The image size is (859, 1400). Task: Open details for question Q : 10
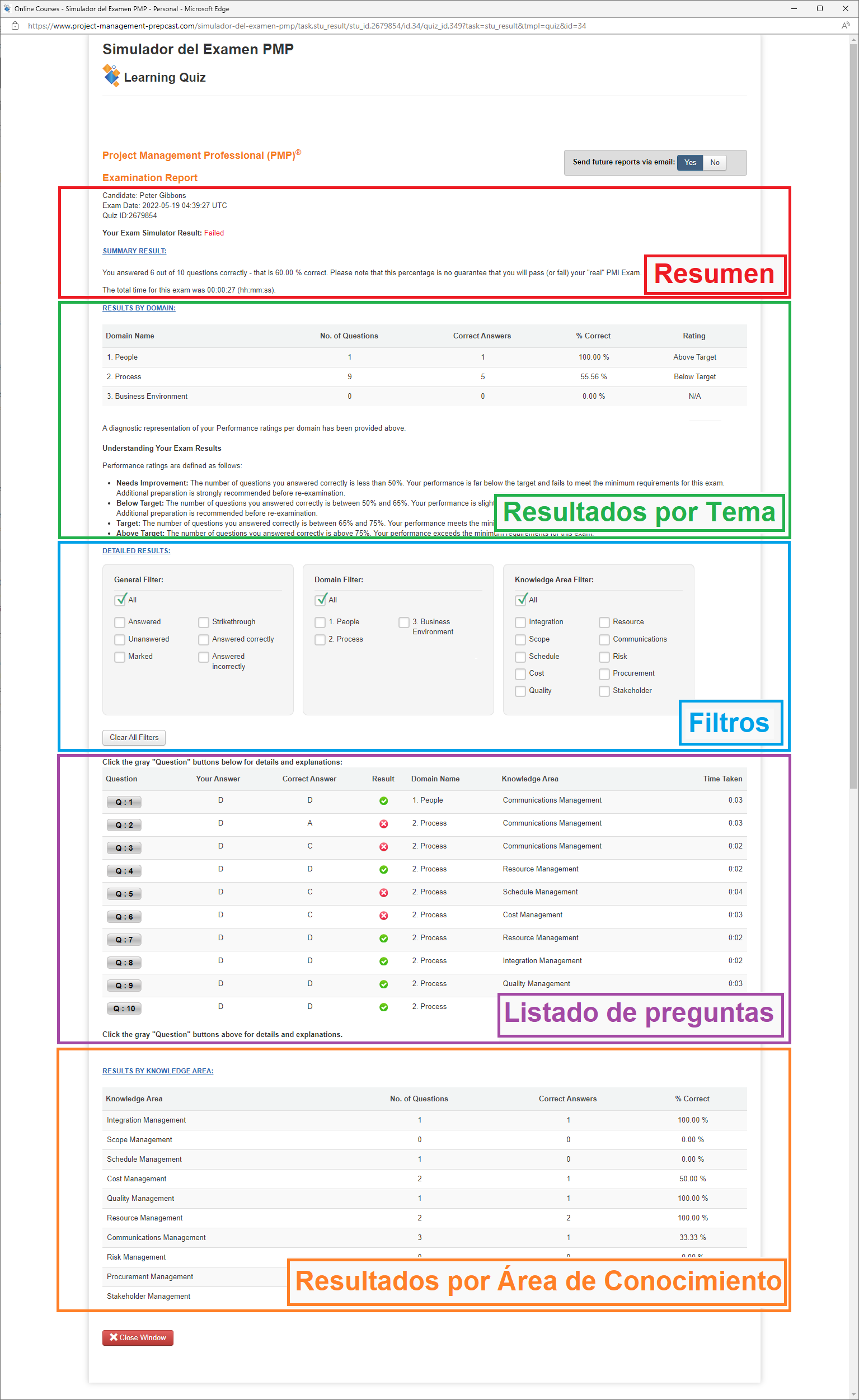(124, 1008)
